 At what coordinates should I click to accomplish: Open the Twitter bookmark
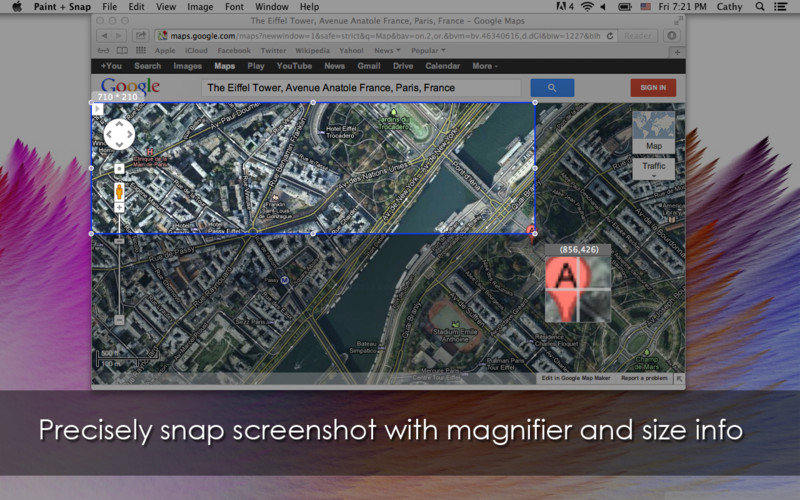click(x=273, y=51)
